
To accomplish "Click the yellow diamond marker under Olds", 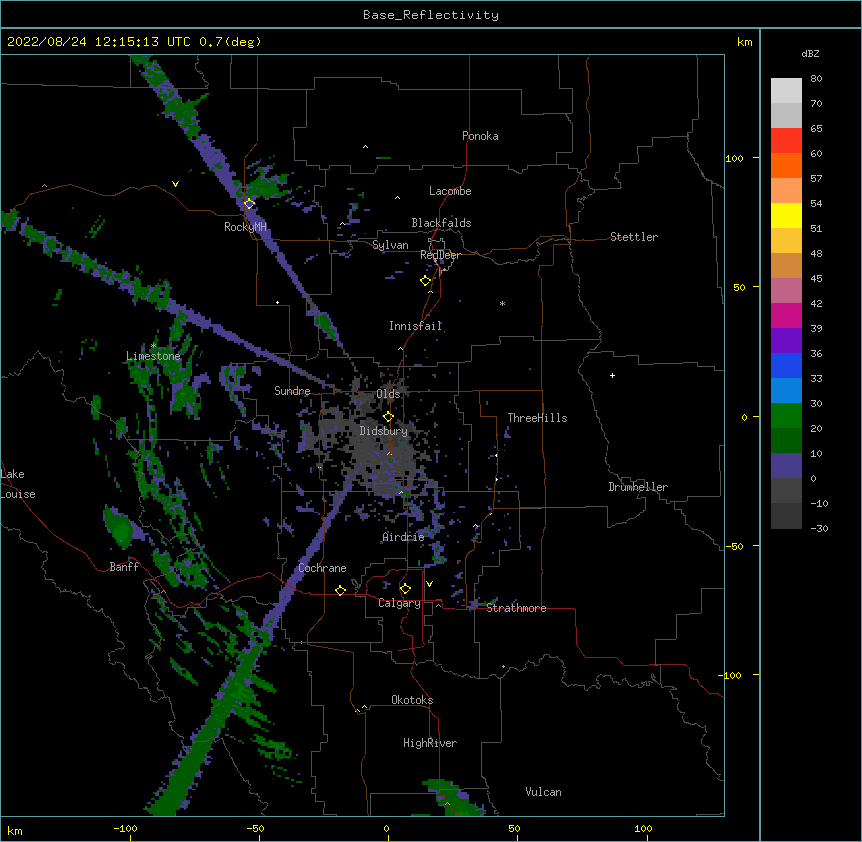I will point(388,417).
